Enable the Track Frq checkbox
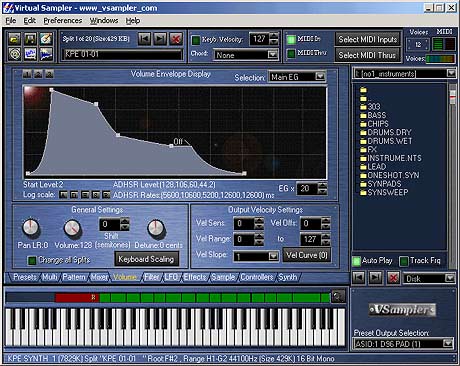This screenshot has width=460, height=366. (403, 261)
